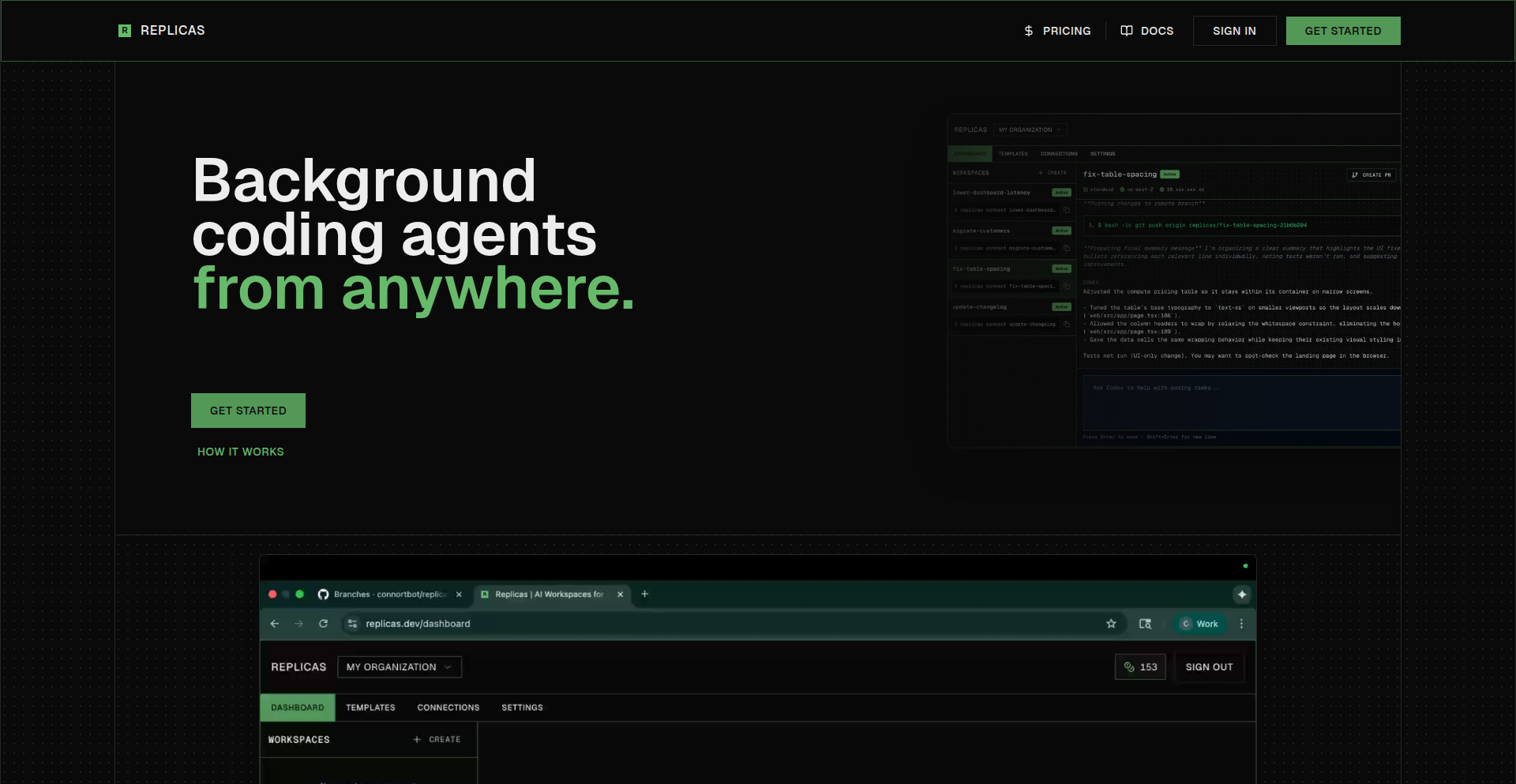The height and width of the screenshot is (784, 1516).
Task: Click the hero Get Started button
Action: [x=248, y=411]
